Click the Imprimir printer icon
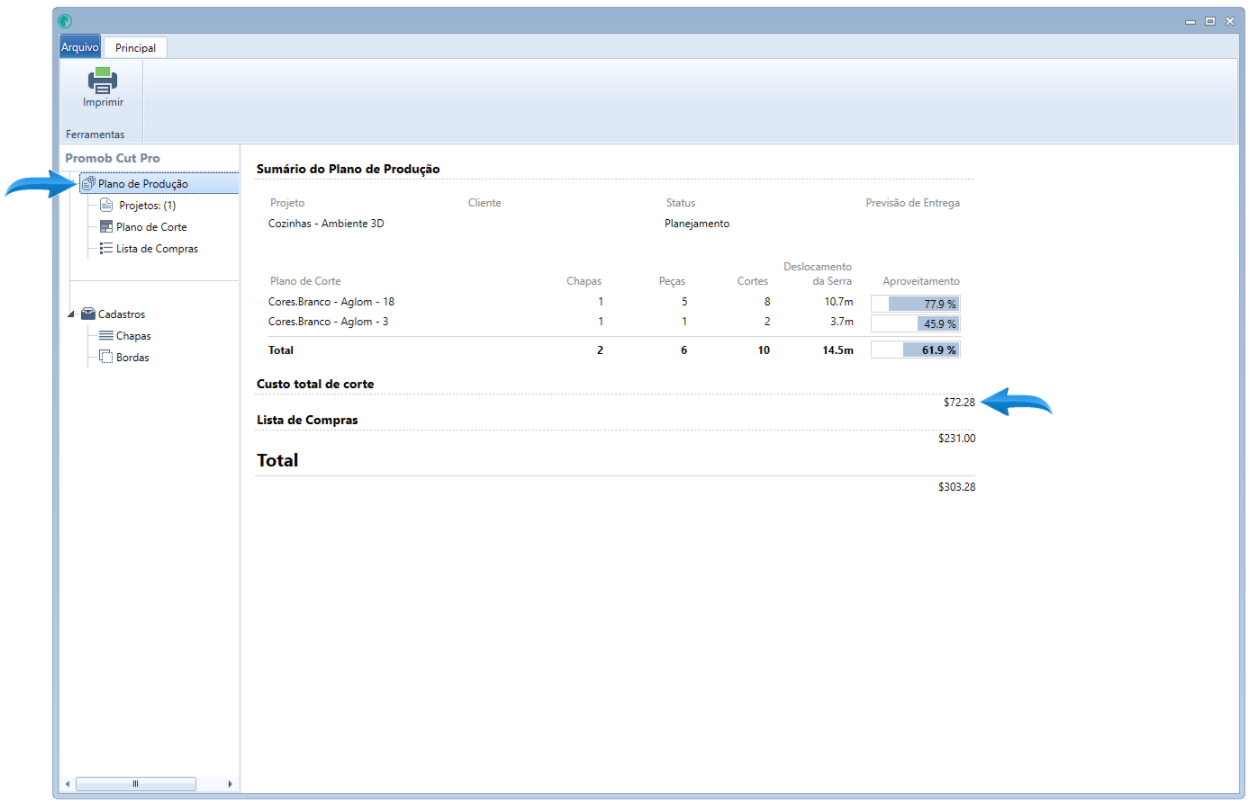1250x805 pixels. tap(103, 81)
